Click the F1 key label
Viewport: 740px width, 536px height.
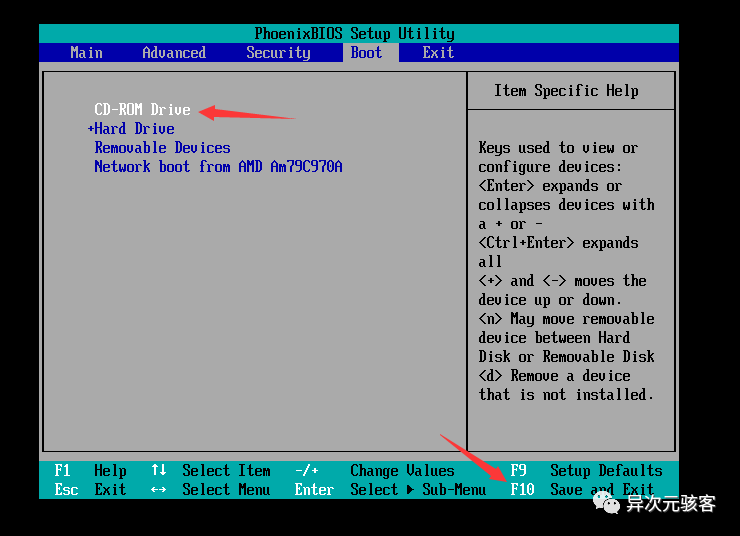point(62,470)
